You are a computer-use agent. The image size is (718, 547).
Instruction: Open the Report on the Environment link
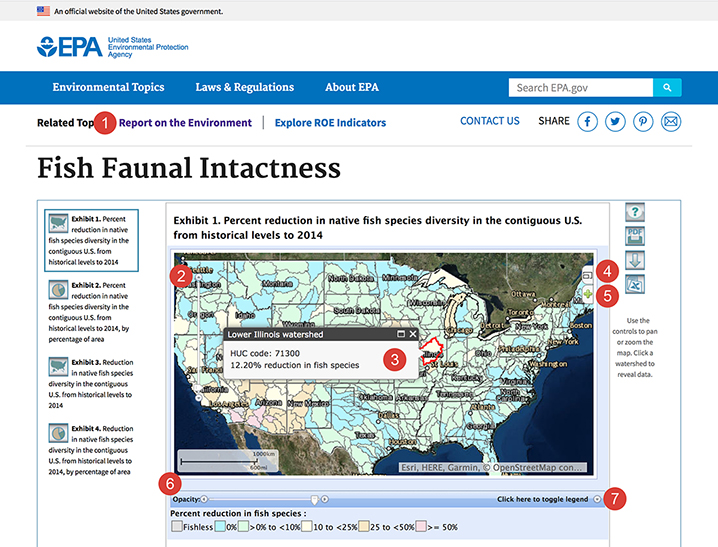coord(185,123)
